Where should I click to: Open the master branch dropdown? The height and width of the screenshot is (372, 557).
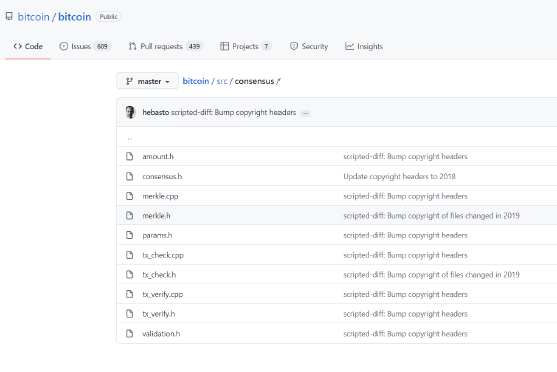(147, 81)
